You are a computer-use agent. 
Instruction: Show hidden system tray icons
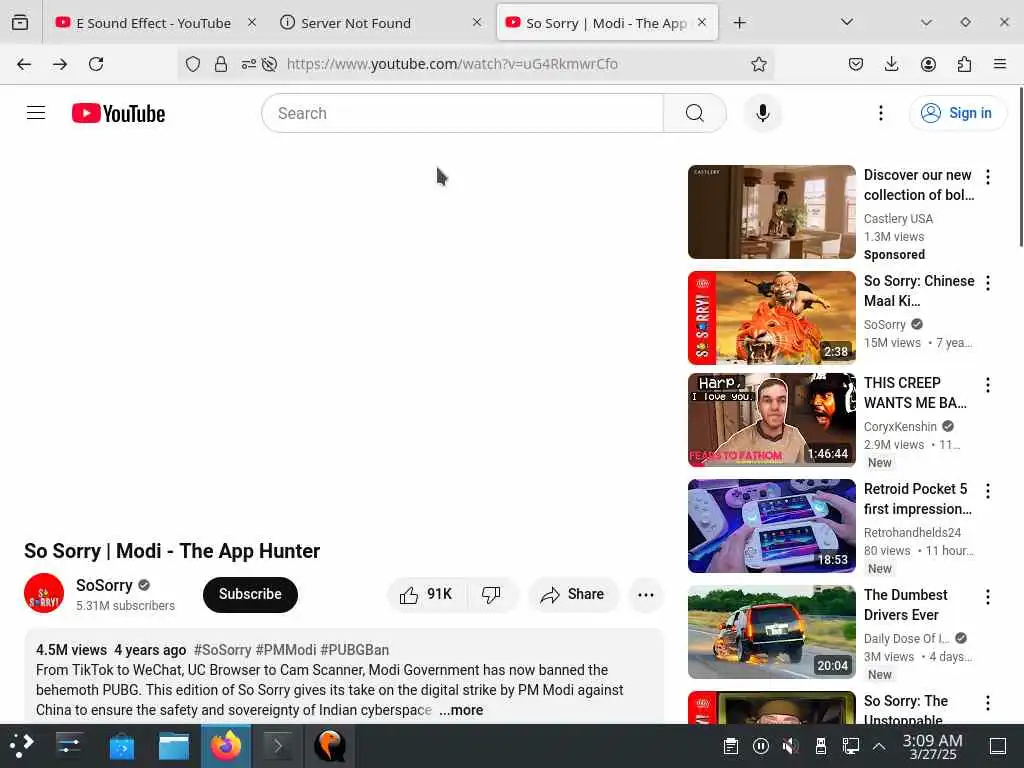click(x=879, y=746)
